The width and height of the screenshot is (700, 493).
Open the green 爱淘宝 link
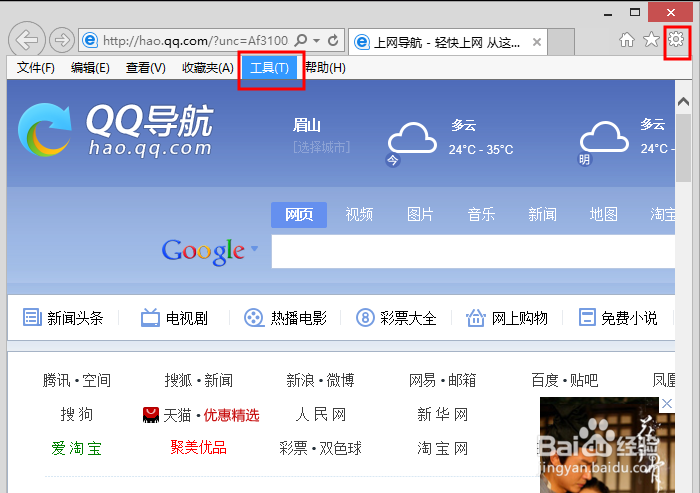[77, 448]
